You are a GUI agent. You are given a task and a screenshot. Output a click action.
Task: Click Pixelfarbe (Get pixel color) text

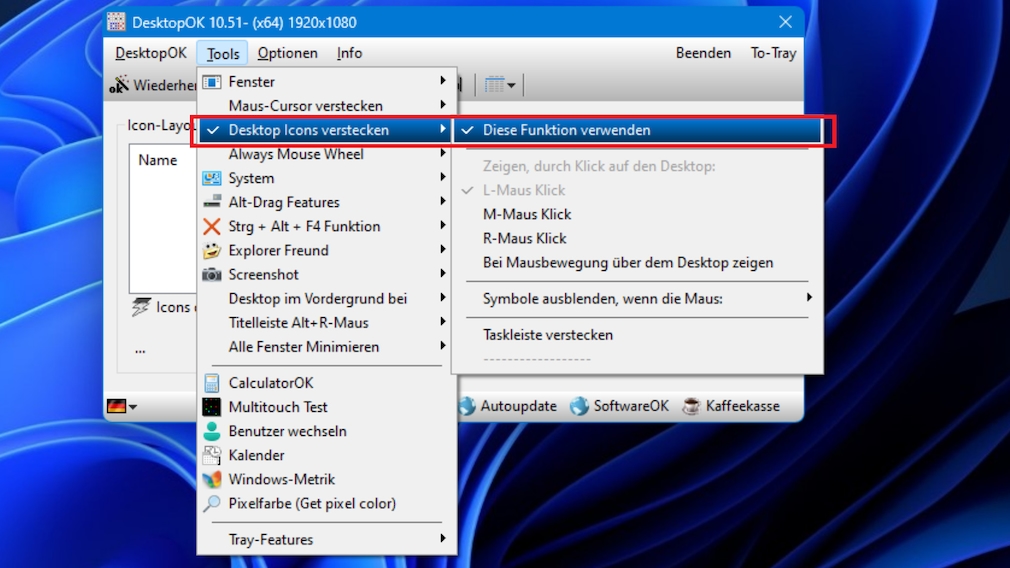(x=312, y=504)
